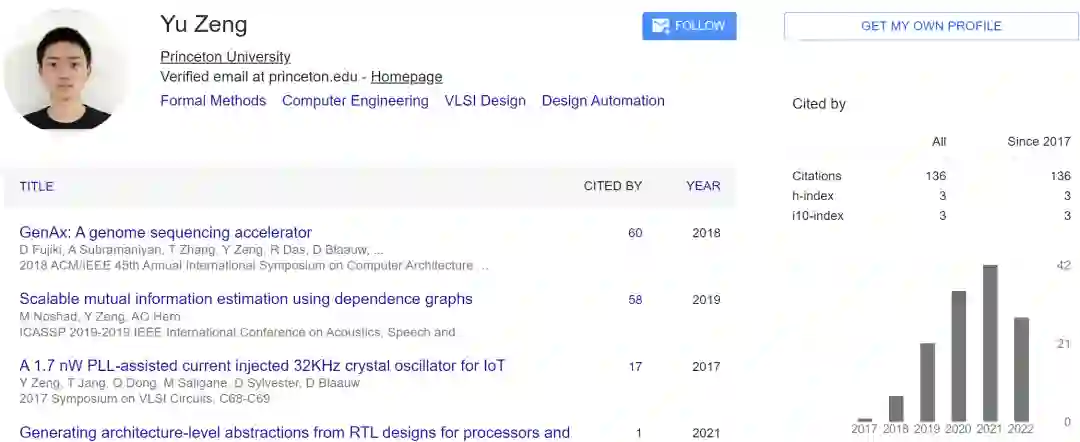Select the Computer Engineering interest tag
The height and width of the screenshot is (442, 1080).
point(355,101)
